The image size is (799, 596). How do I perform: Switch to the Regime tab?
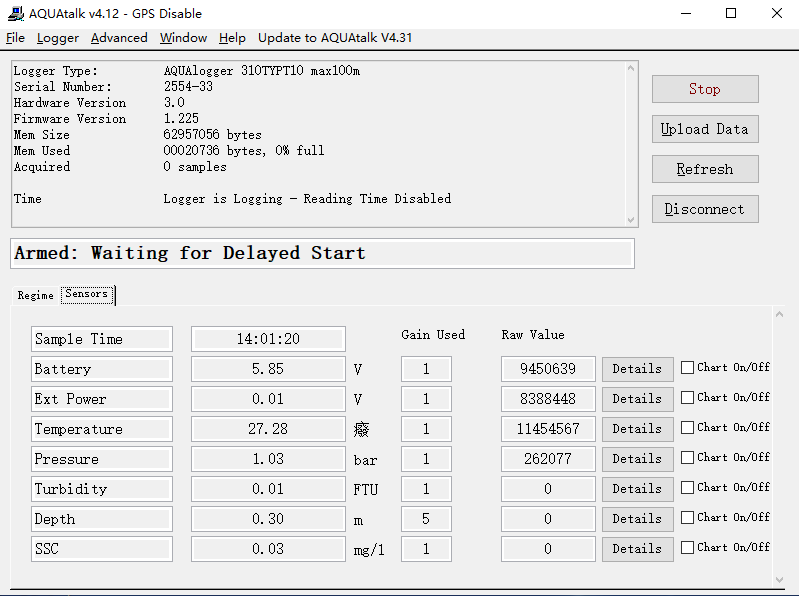point(35,296)
